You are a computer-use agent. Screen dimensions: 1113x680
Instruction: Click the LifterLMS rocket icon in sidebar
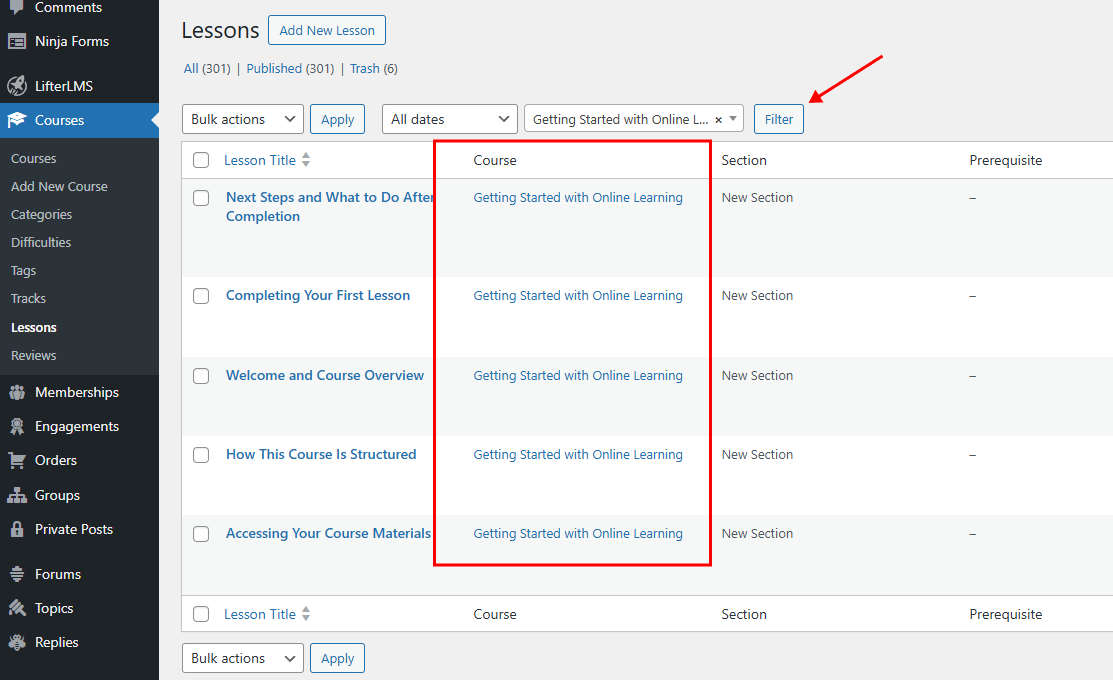click(17, 86)
